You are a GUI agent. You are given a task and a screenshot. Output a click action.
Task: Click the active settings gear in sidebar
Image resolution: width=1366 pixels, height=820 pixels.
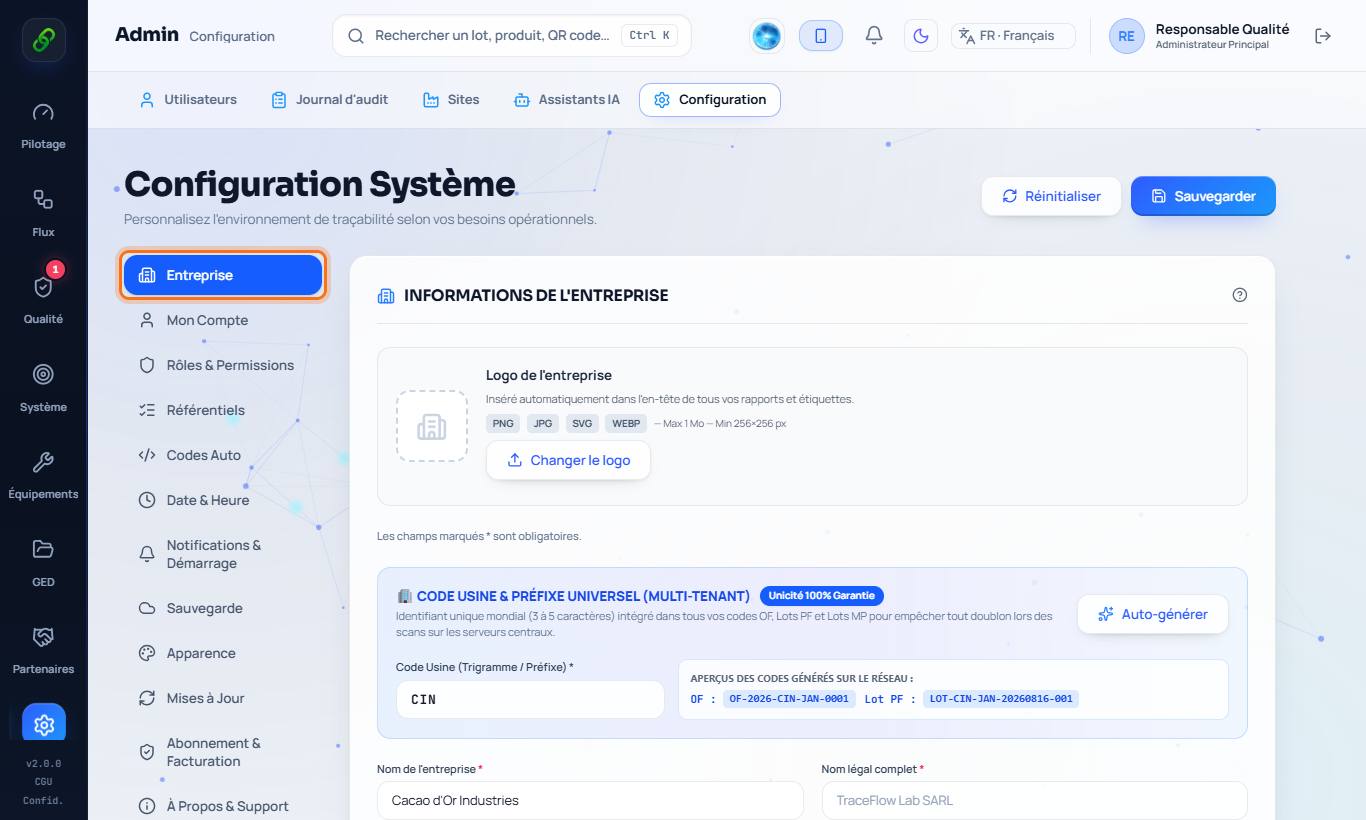tap(44, 724)
